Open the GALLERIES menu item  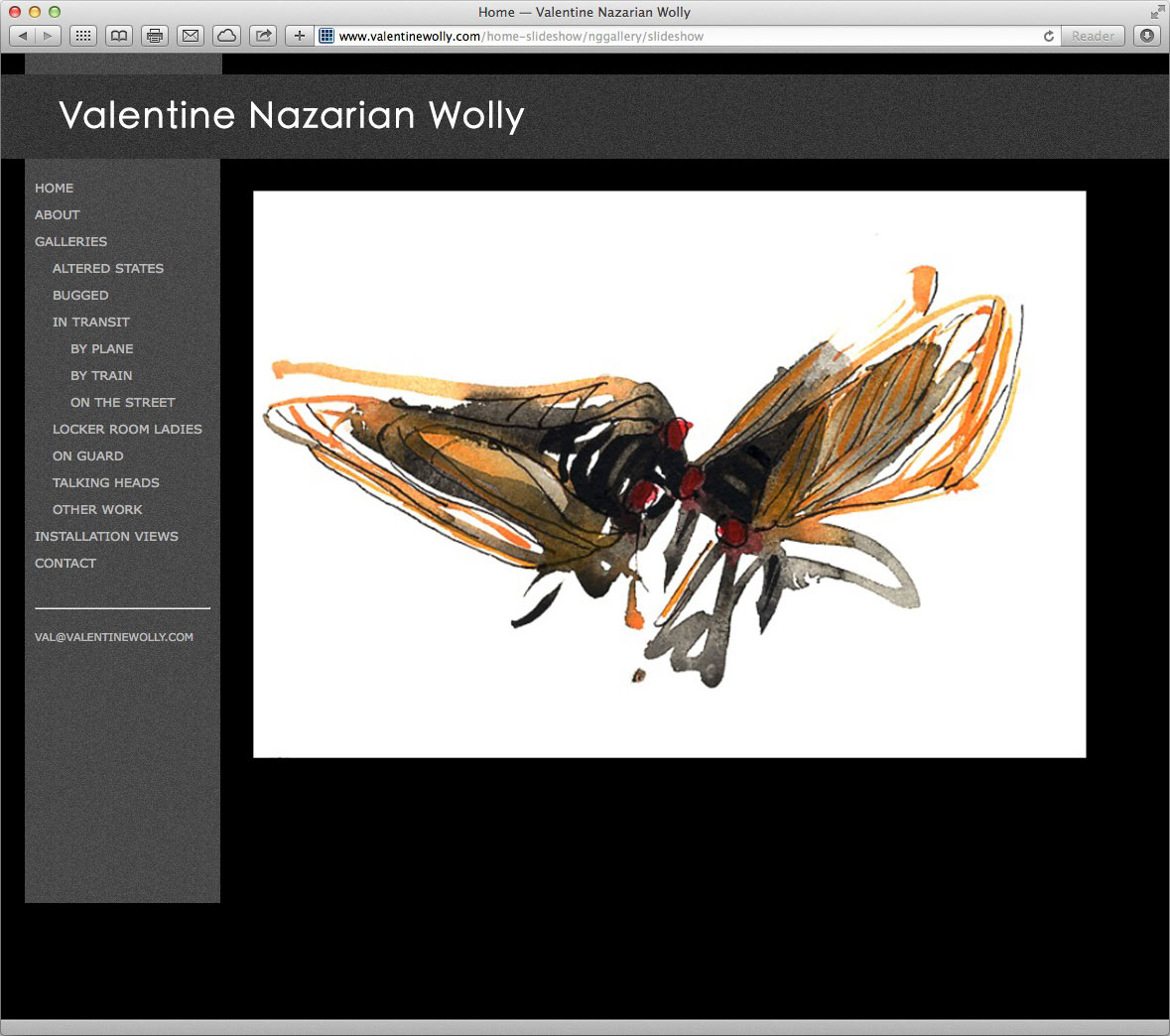click(x=70, y=241)
